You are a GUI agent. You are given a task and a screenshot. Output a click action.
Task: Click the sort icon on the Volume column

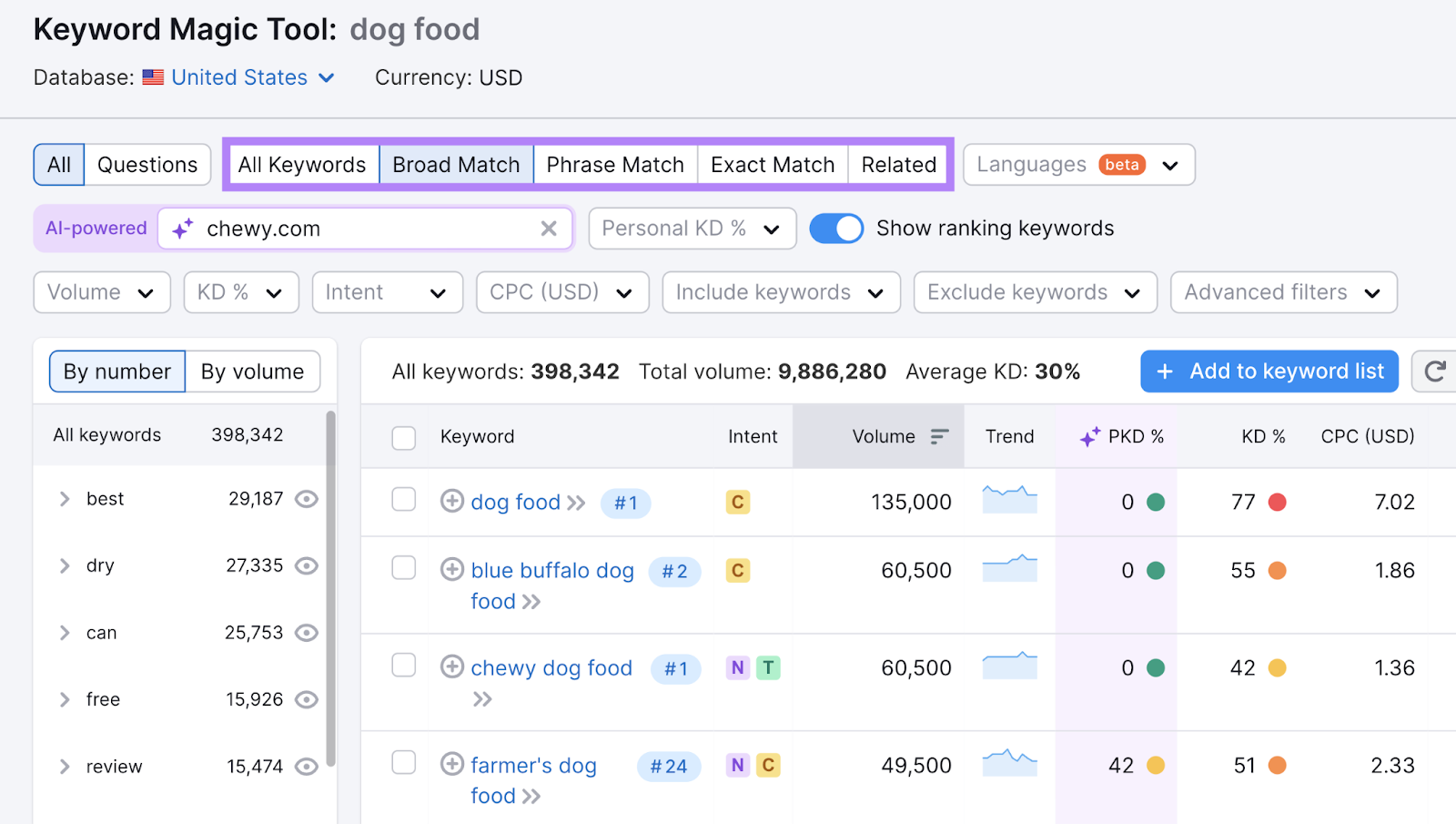point(939,436)
